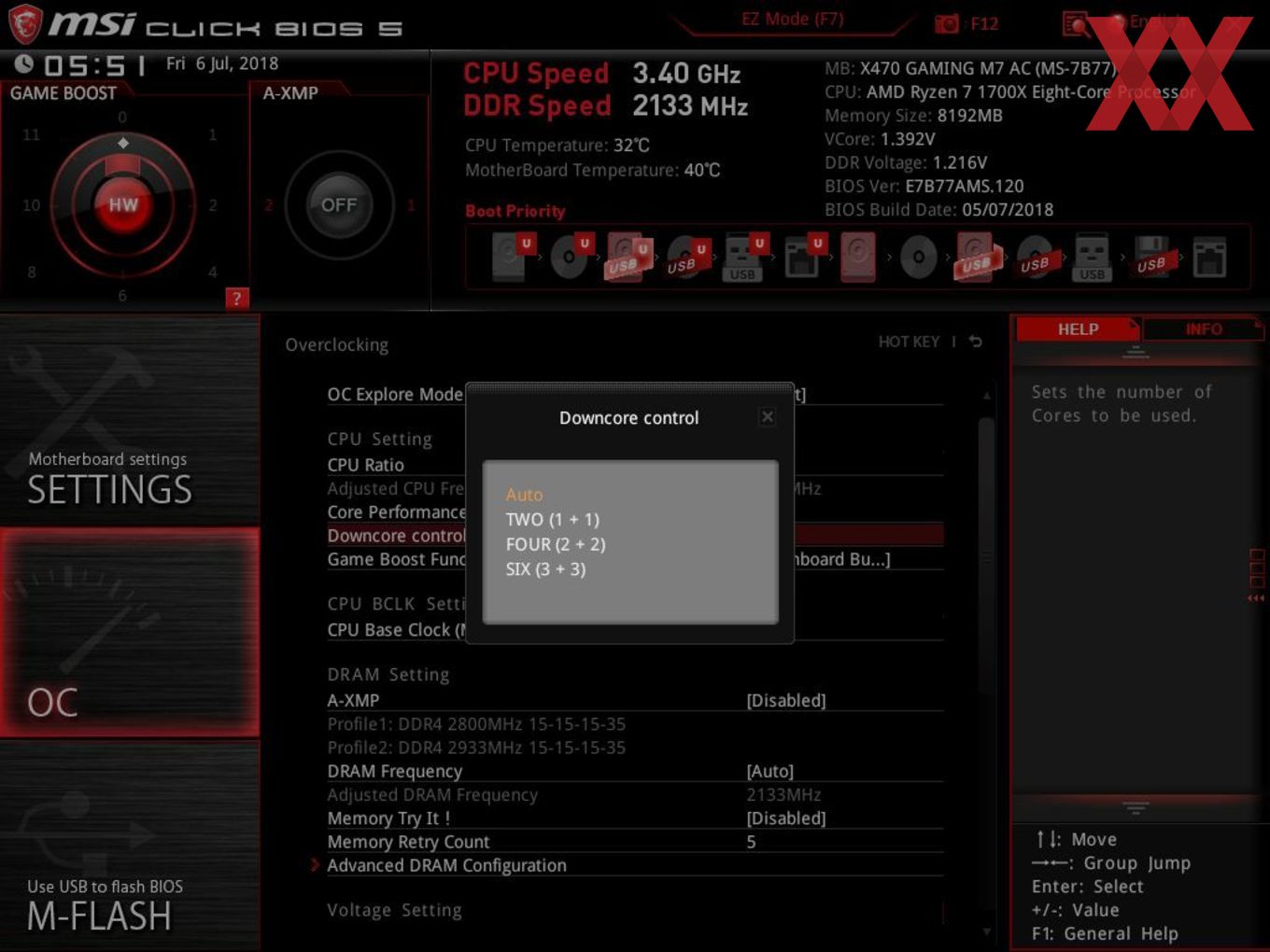
Task: Select the UEFI USB hard disk boot icon
Action: tap(629, 258)
